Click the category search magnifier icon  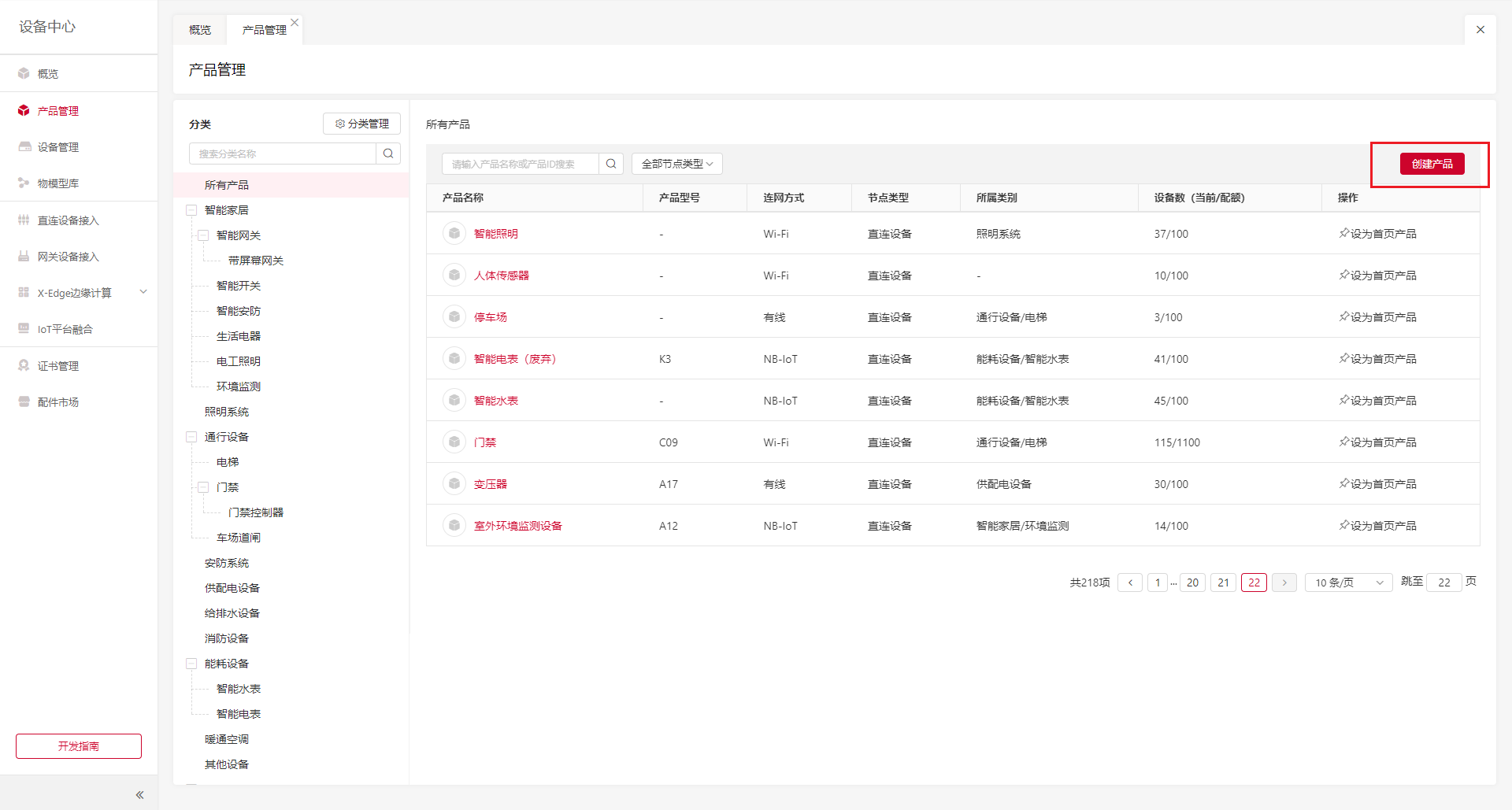388,153
